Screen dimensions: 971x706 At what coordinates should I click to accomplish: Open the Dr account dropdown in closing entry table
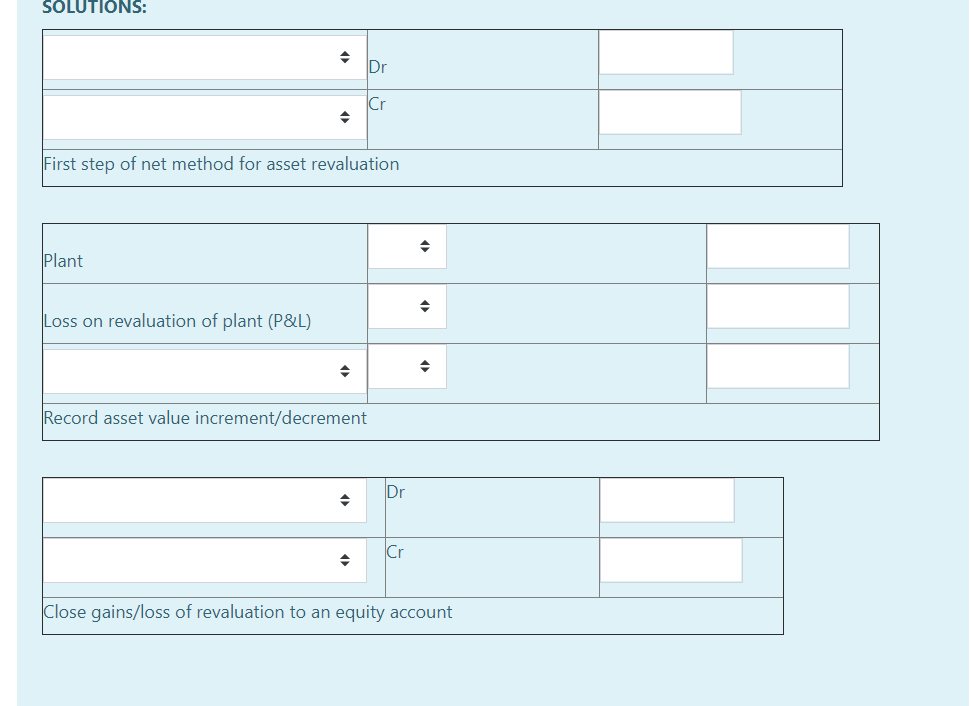[204, 500]
